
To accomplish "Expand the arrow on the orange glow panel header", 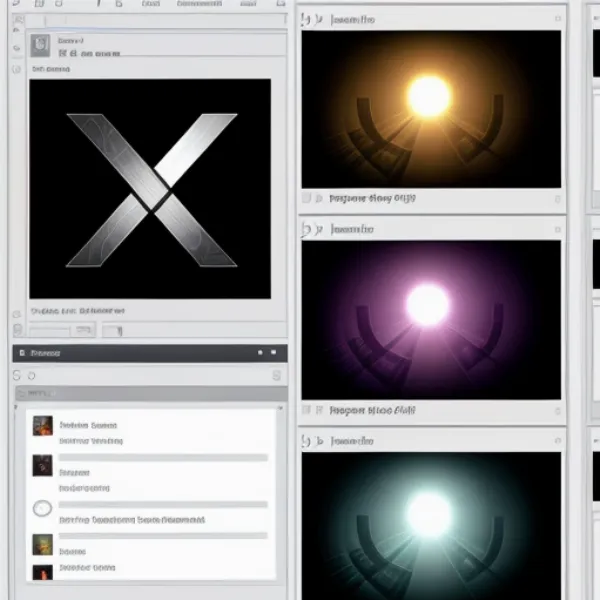I will tap(319, 19).
